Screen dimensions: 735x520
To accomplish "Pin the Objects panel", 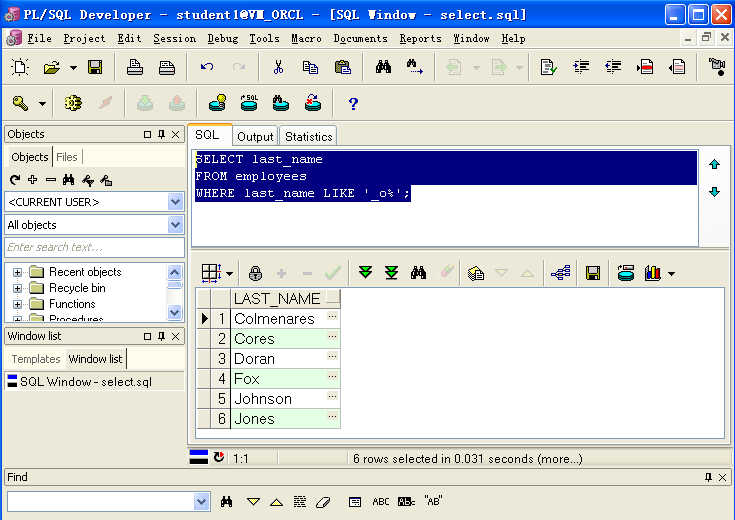I will click(162, 135).
